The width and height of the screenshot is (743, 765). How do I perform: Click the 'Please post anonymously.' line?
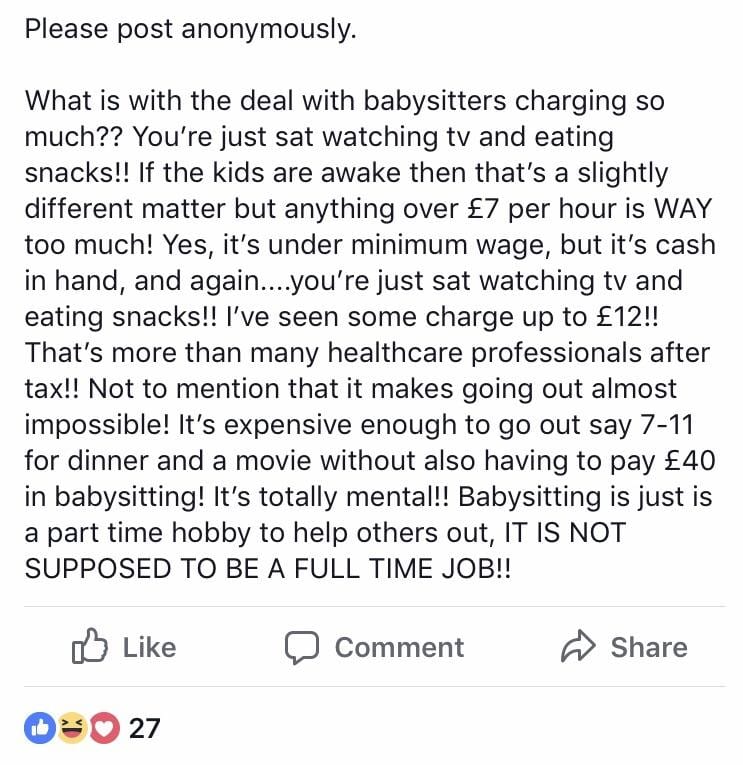190,29
